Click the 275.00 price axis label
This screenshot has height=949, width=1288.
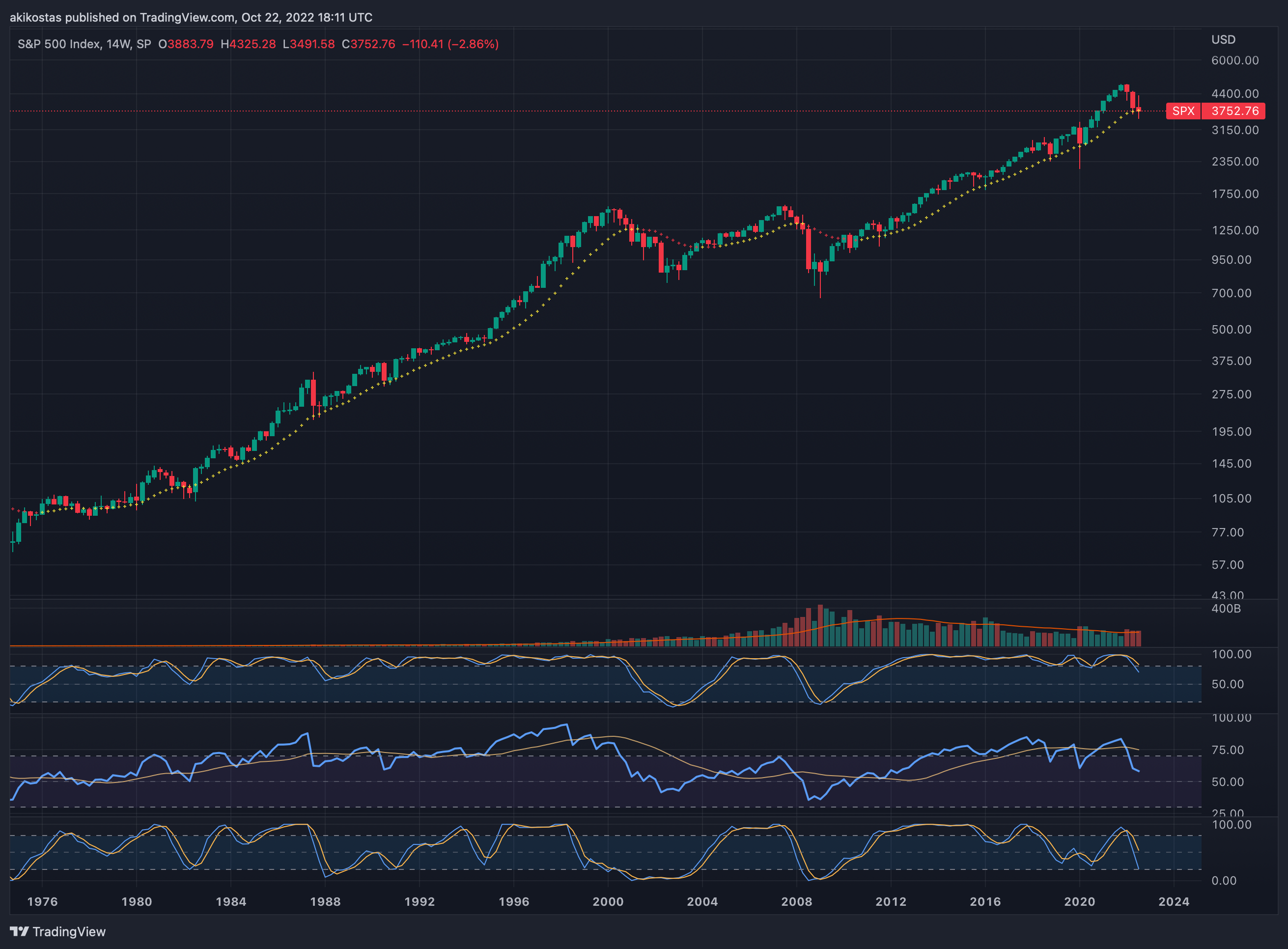pos(1231,394)
